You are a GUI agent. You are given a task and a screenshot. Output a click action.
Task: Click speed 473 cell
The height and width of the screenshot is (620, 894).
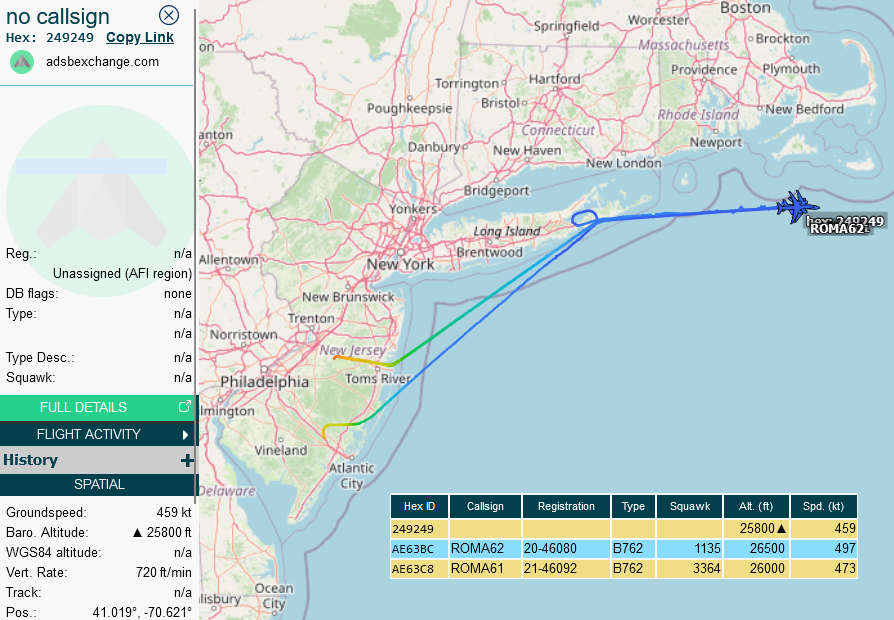point(823,569)
